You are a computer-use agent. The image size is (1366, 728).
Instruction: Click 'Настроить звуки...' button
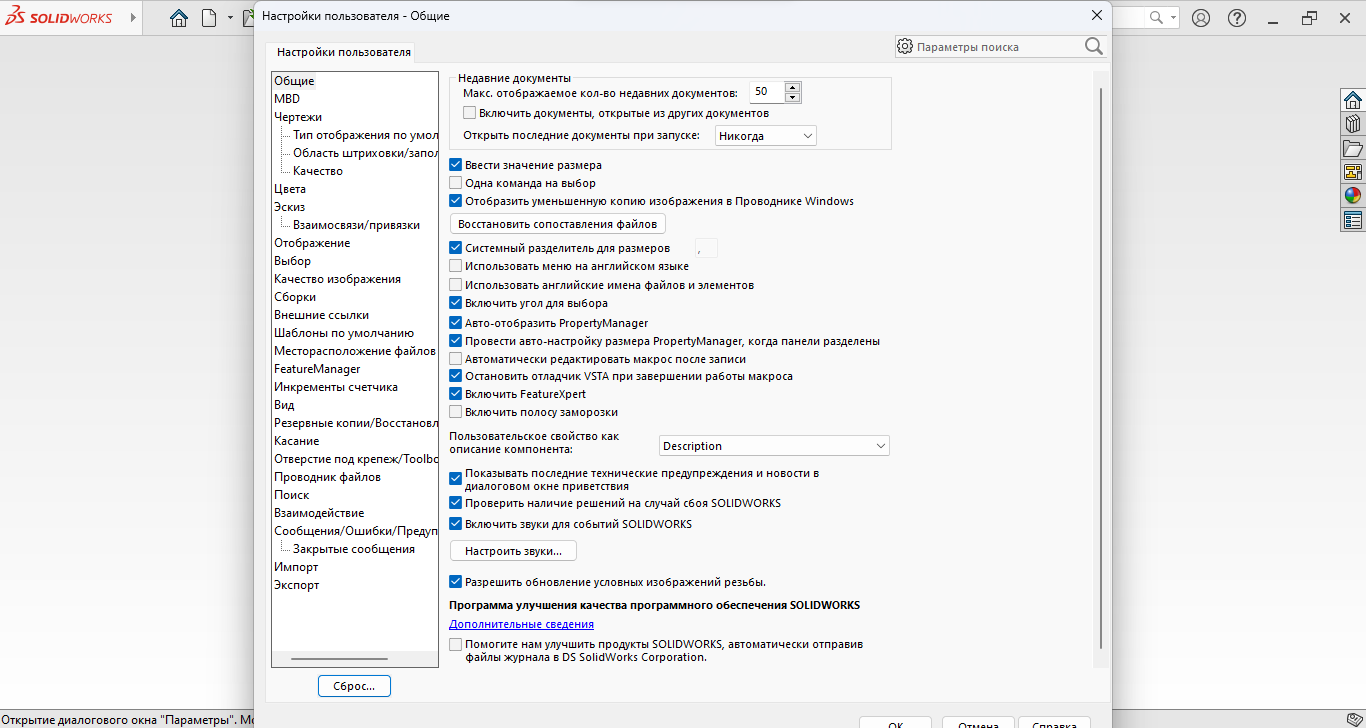coord(514,551)
